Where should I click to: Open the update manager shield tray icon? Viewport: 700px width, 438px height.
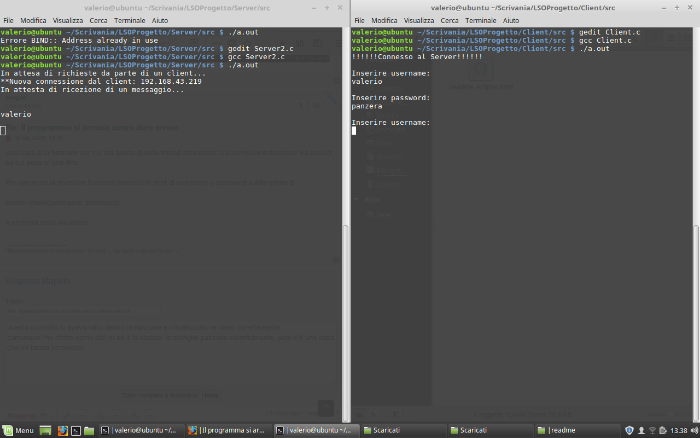click(629, 430)
